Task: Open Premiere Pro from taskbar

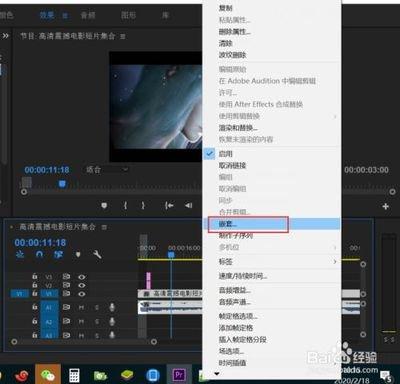Action: tap(179, 375)
